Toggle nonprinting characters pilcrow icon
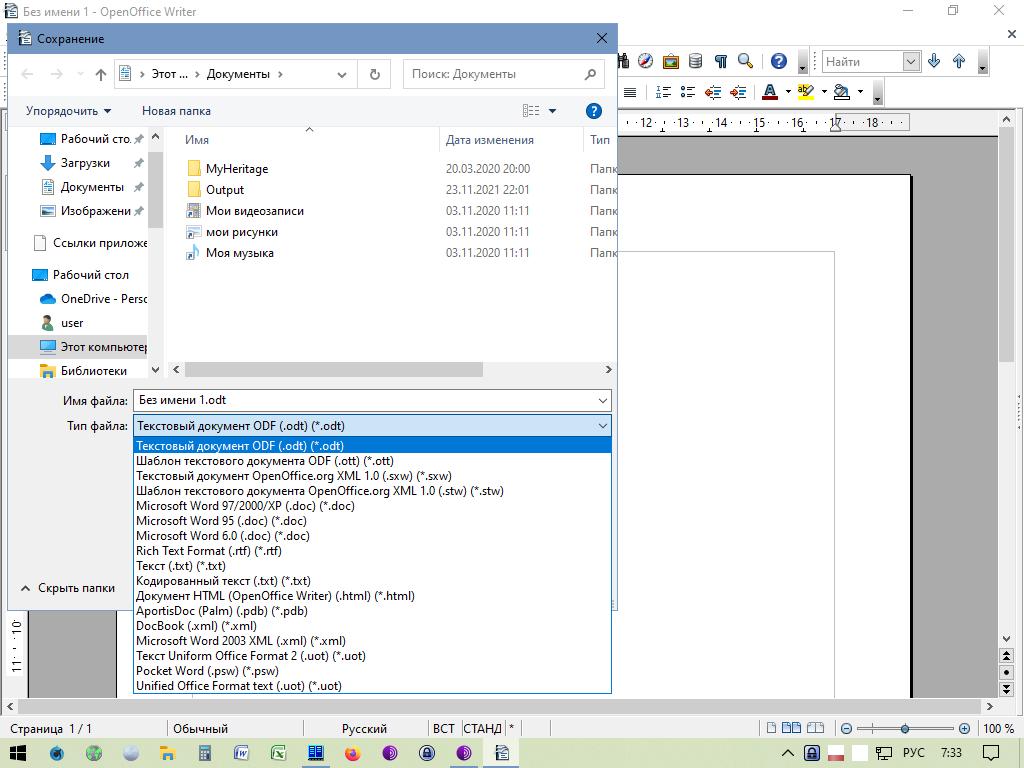1024x768 pixels. (721, 61)
